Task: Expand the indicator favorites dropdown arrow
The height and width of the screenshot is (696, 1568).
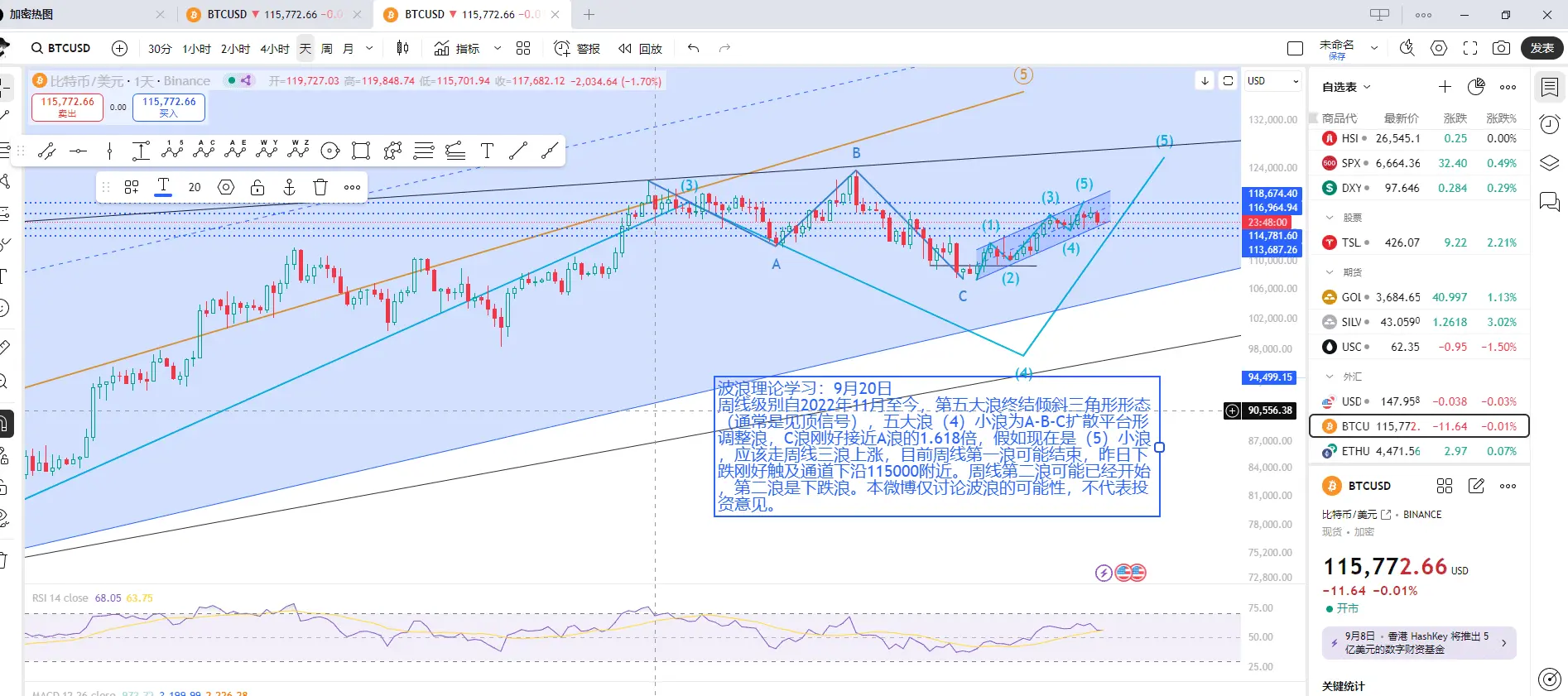Action: coord(497,49)
